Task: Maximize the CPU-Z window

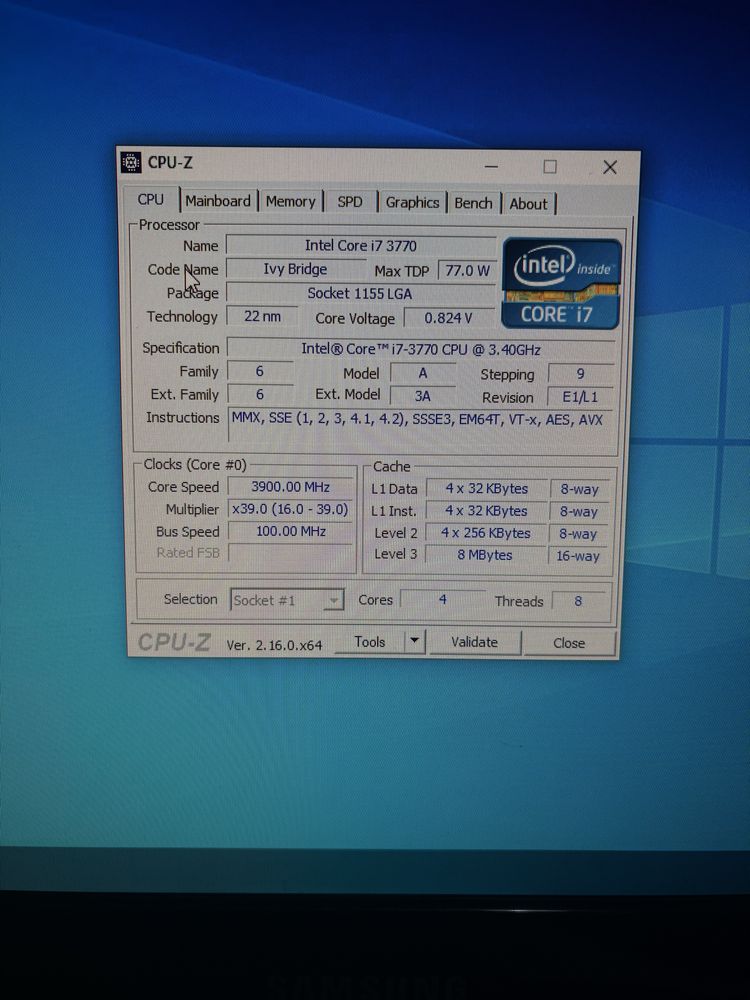Action: click(550, 167)
